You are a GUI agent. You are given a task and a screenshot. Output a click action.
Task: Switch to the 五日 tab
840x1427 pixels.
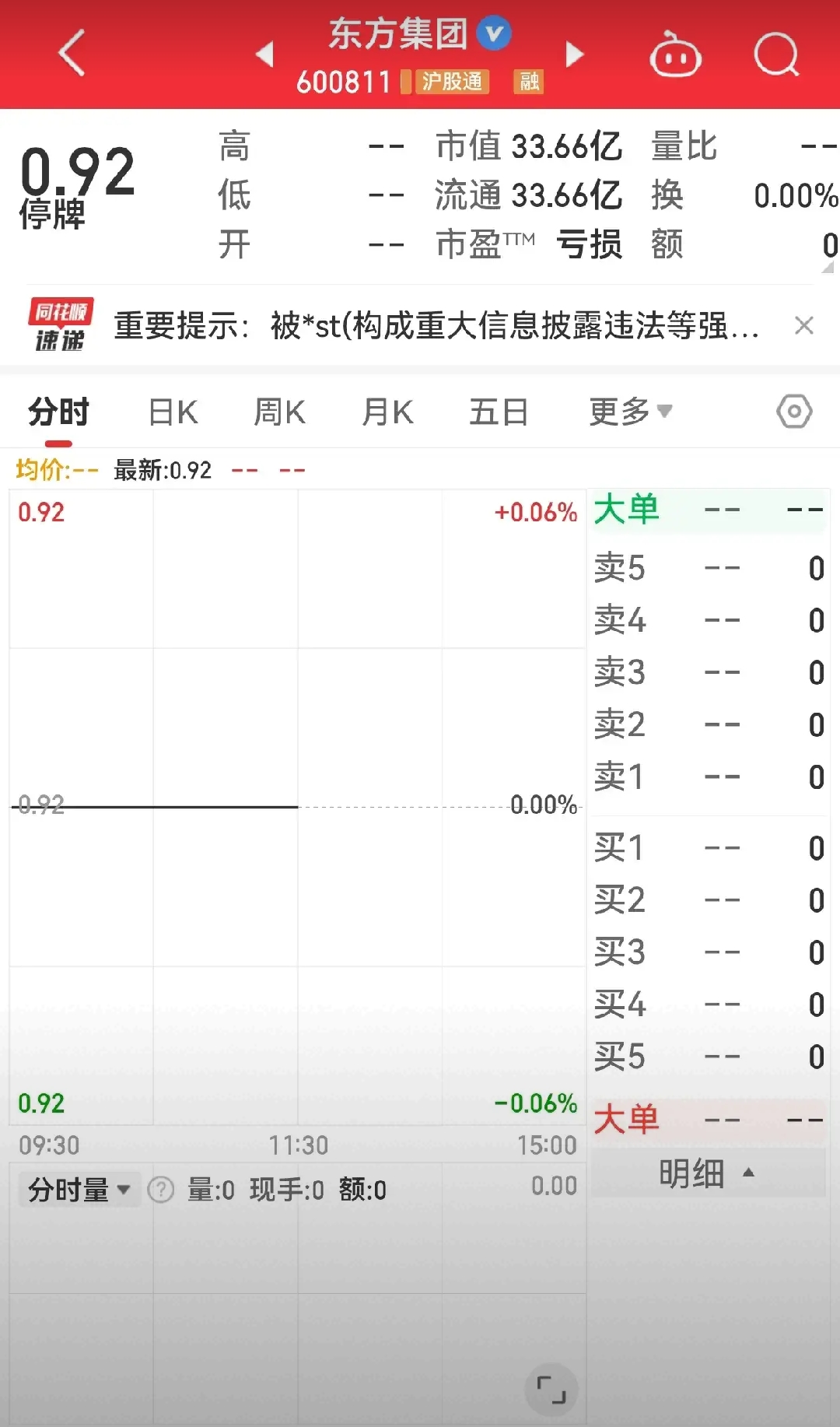coord(499,412)
